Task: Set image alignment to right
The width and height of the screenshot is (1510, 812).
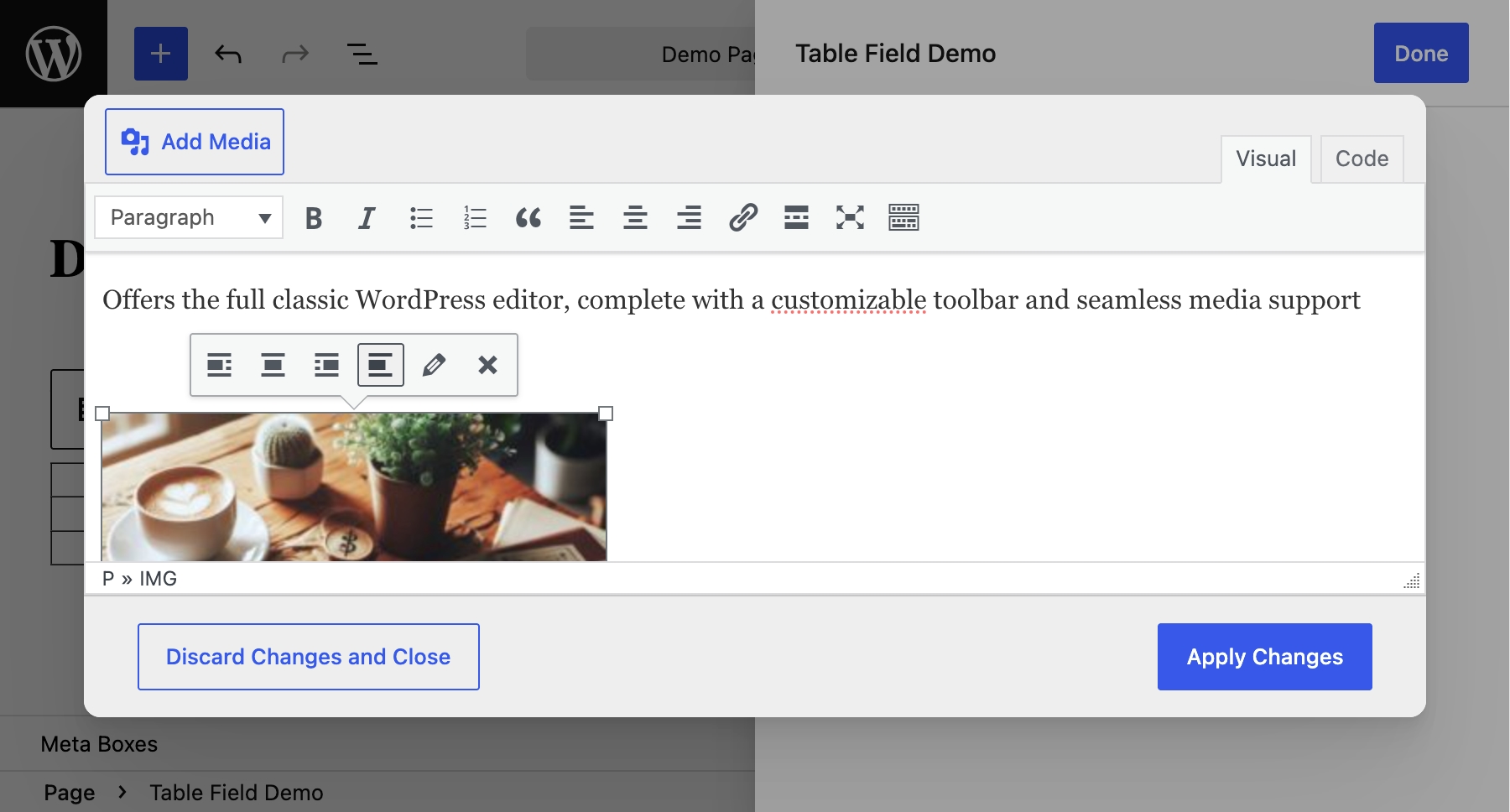Action: 327,365
